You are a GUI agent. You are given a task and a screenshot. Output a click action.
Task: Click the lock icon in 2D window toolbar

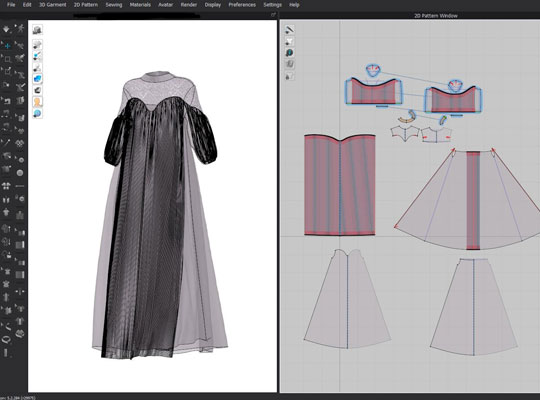point(289,76)
